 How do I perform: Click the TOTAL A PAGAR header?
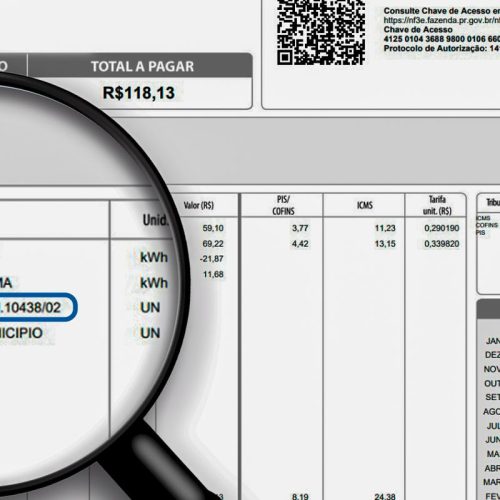[142, 66]
